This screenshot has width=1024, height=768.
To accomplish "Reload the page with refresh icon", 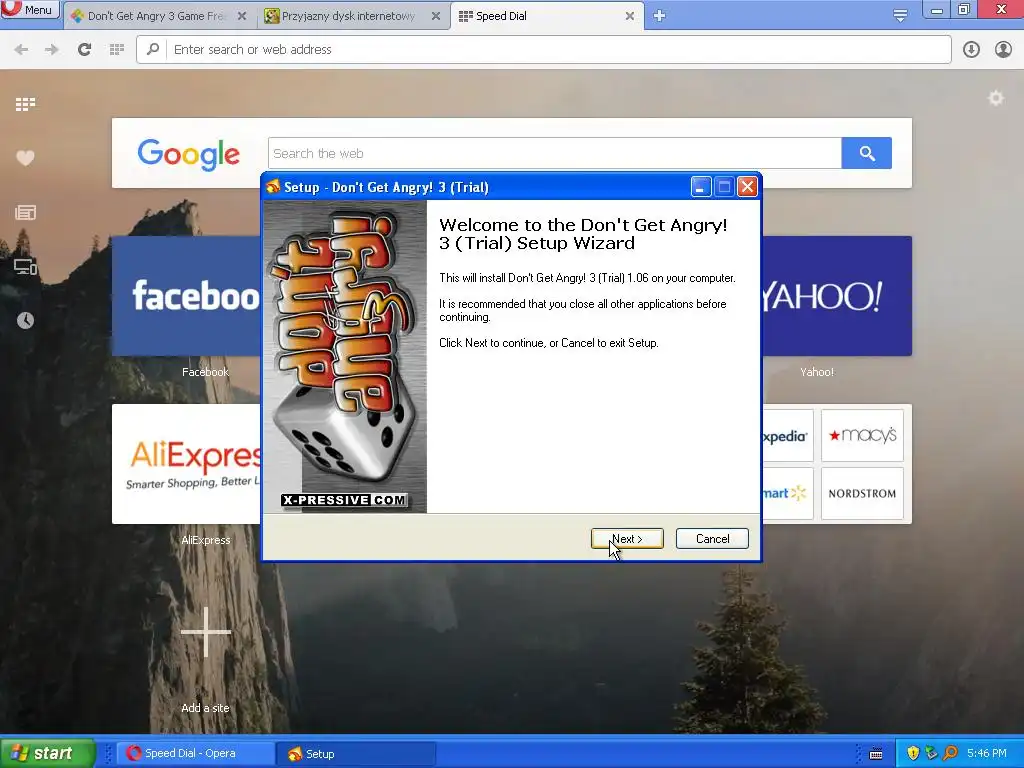I will point(84,50).
